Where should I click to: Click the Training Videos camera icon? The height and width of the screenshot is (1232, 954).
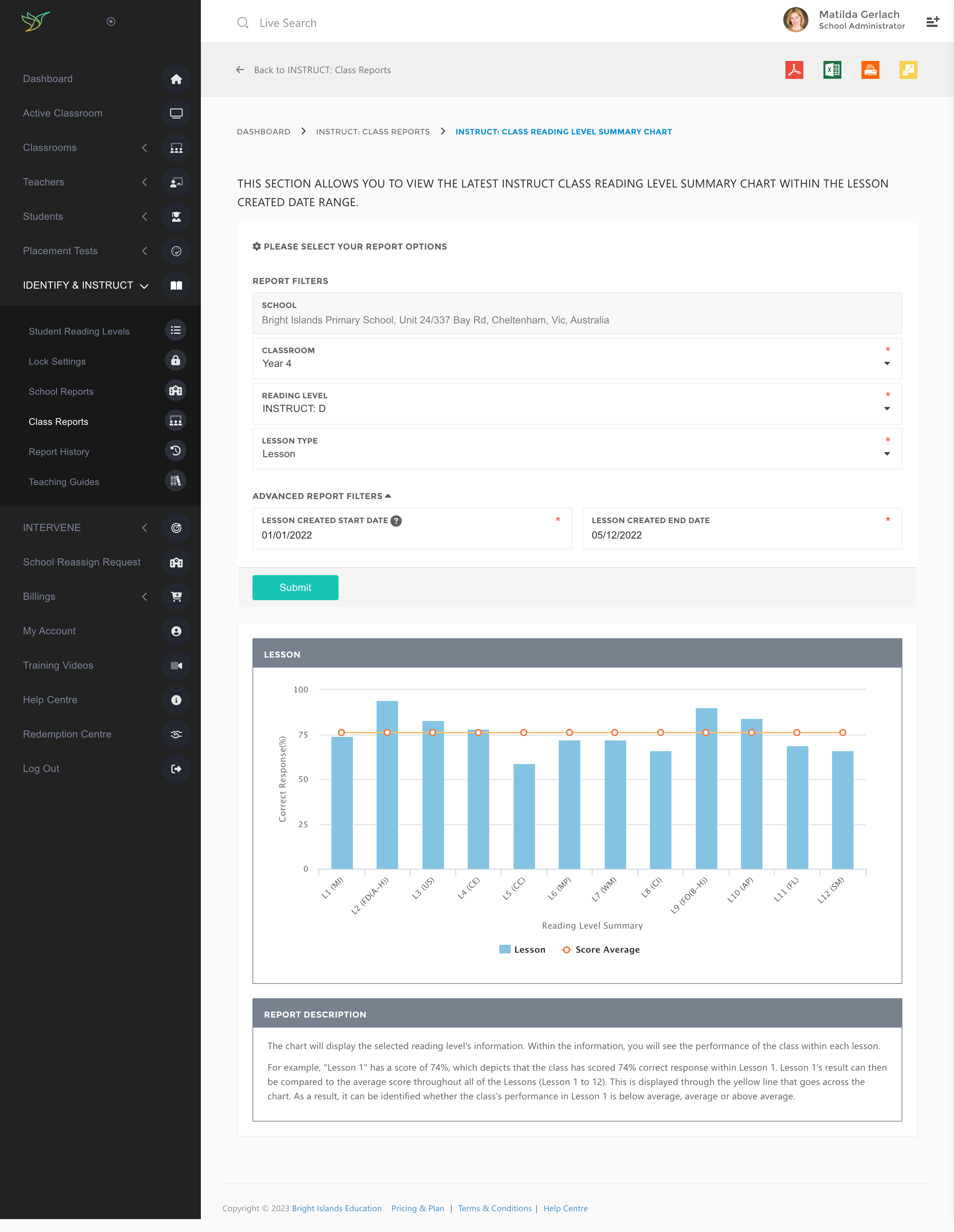[176, 665]
